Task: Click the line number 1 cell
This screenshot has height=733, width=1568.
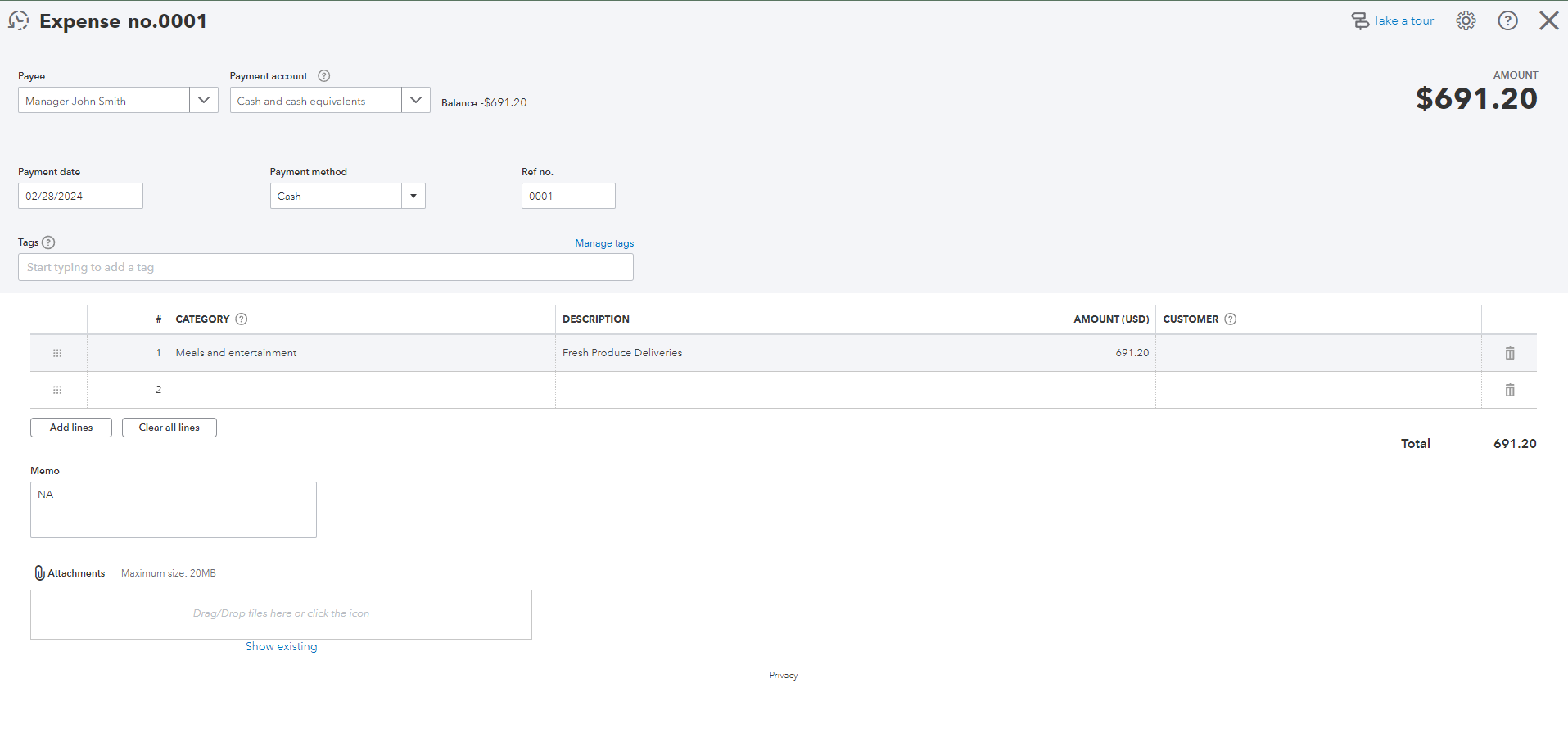Action: pos(128,353)
